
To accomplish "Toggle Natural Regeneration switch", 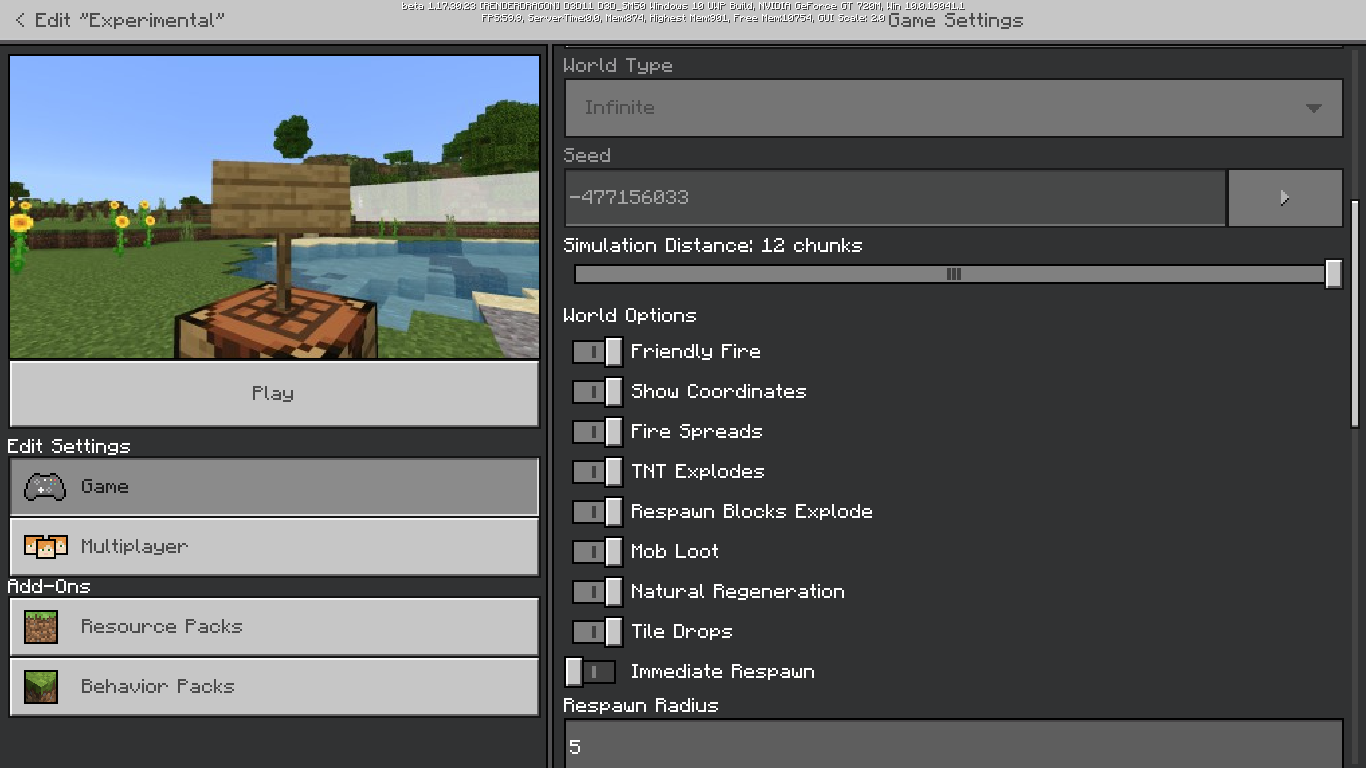I will pos(597,592).
